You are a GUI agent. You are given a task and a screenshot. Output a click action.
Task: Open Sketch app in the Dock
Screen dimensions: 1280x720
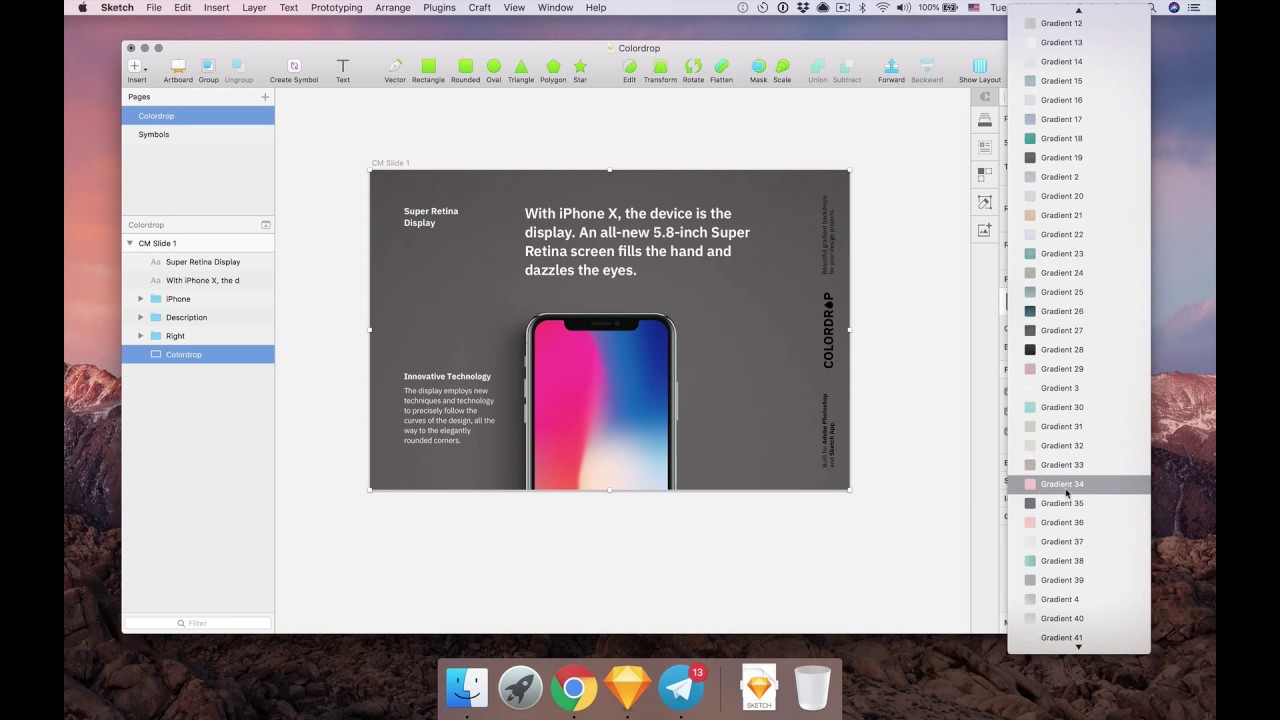[x=628, y=688]
